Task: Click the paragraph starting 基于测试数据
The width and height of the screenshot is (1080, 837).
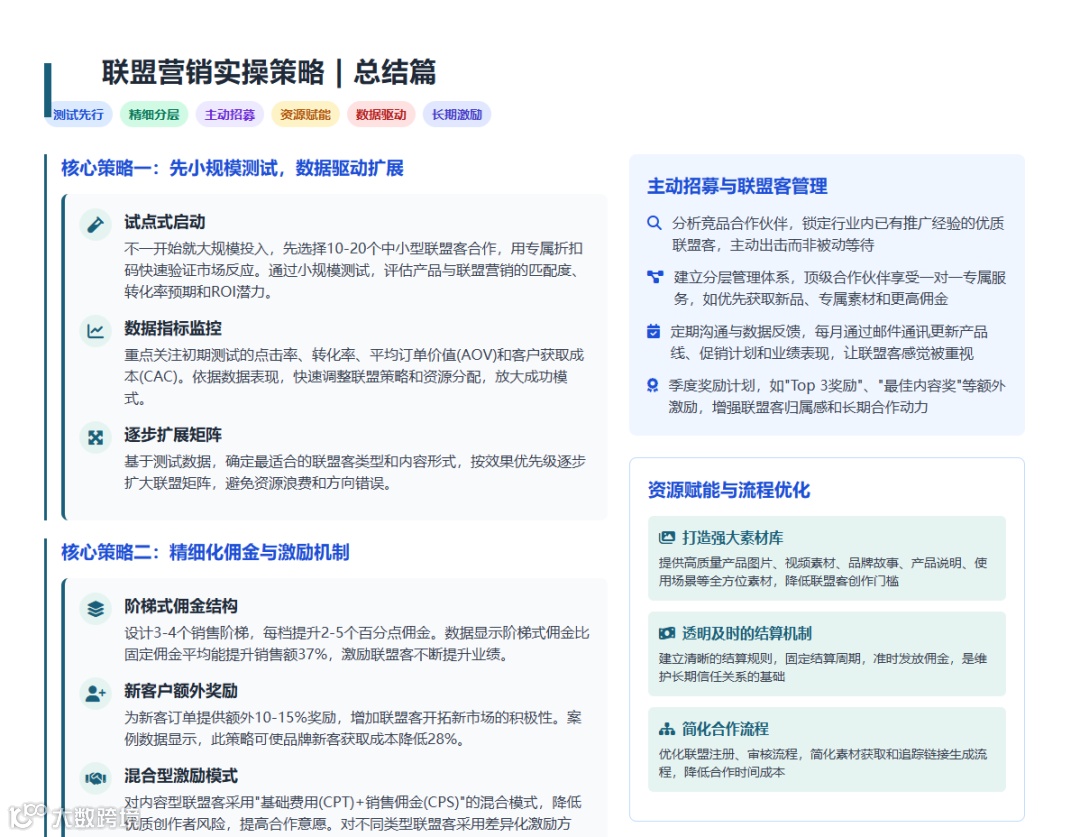Action: point(355,472)
